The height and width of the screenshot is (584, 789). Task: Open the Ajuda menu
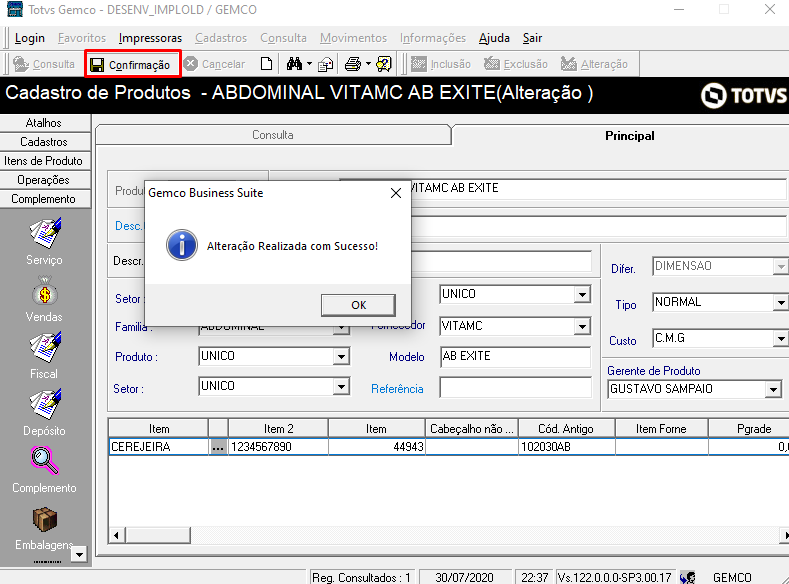click(494, 38)
